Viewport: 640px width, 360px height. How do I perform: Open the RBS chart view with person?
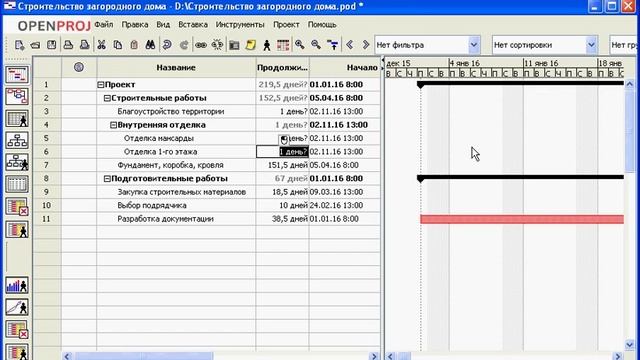pos(17,162)
